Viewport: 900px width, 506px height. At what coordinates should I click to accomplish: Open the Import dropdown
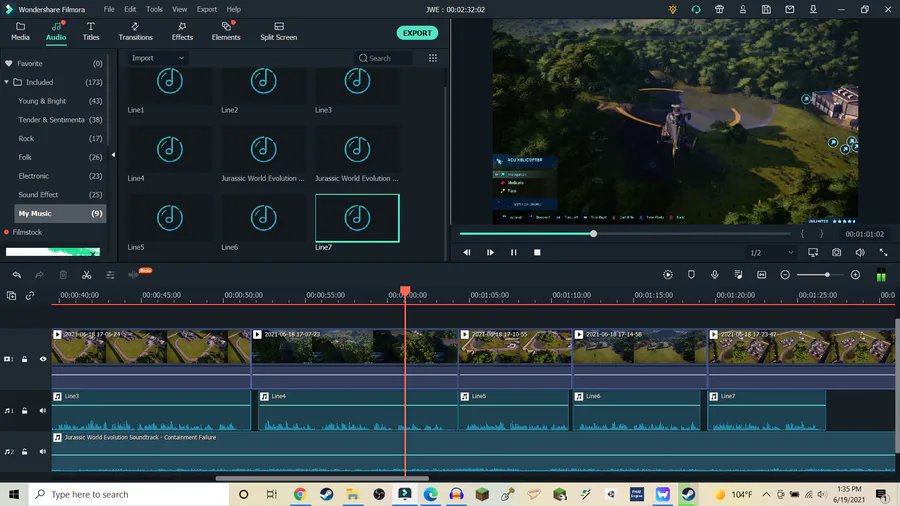[157, 58]
